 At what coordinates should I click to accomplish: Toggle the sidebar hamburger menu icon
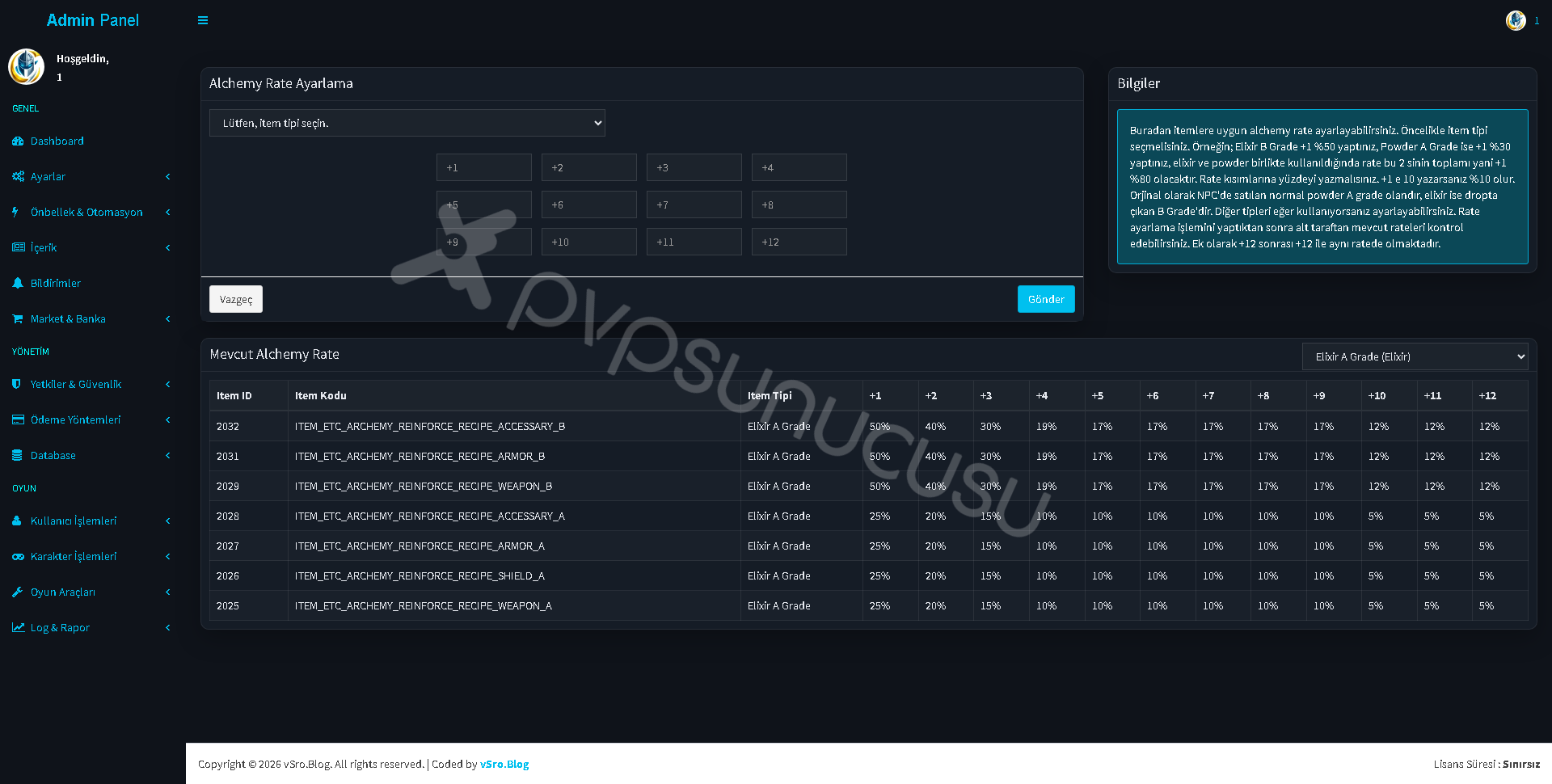tap(203, 20)
